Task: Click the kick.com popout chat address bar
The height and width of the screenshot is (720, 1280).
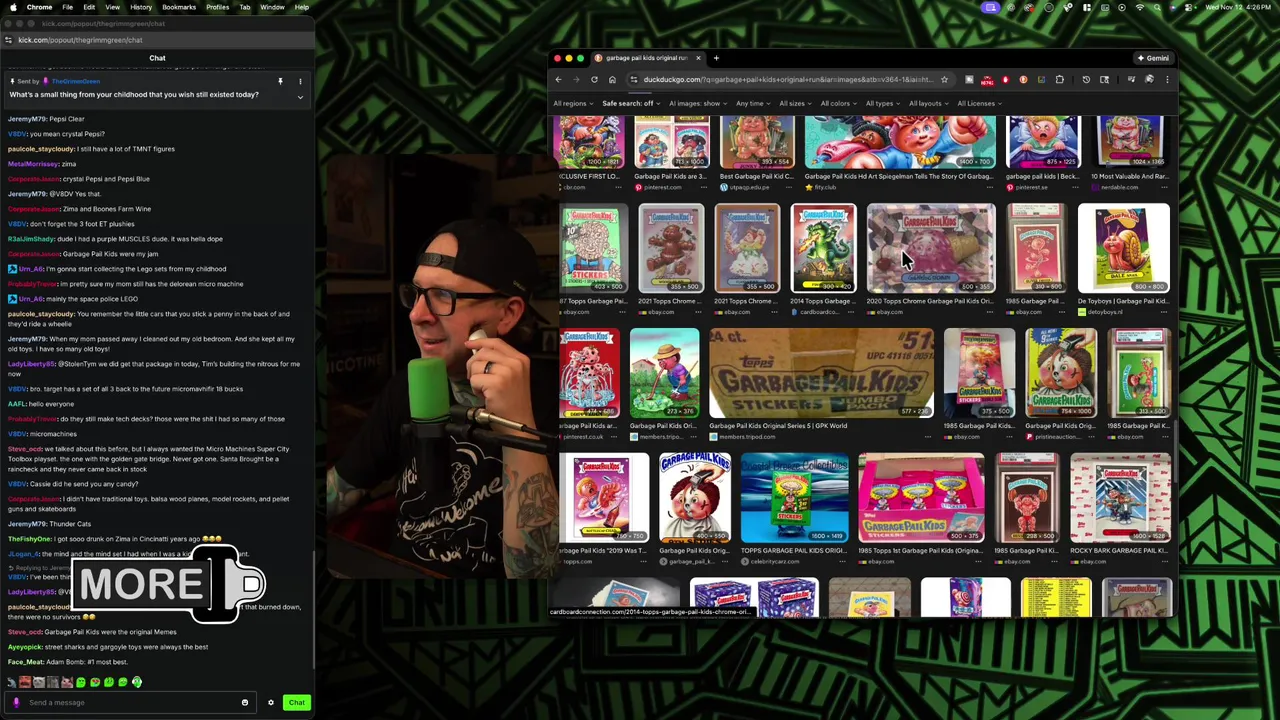Action: coord(160,40)
